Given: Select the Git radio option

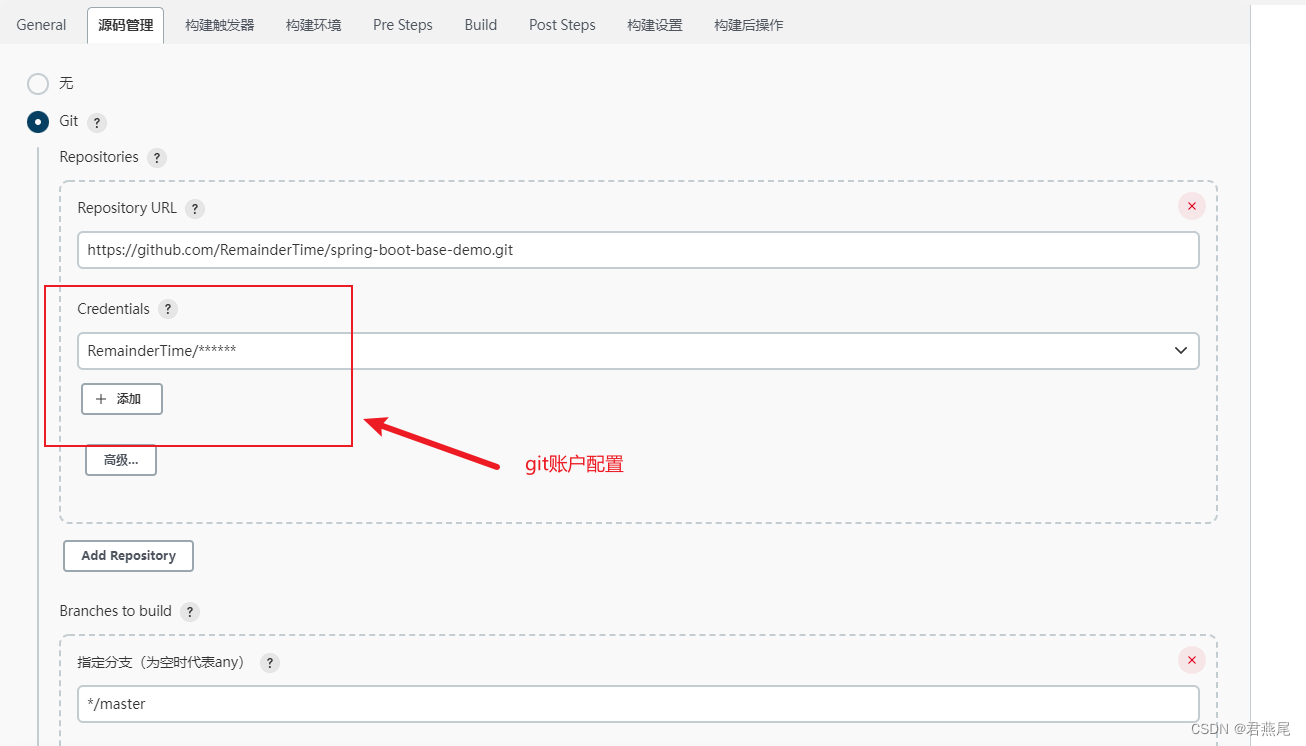Looking at the screenshot, I should click(x=38, y=122).
